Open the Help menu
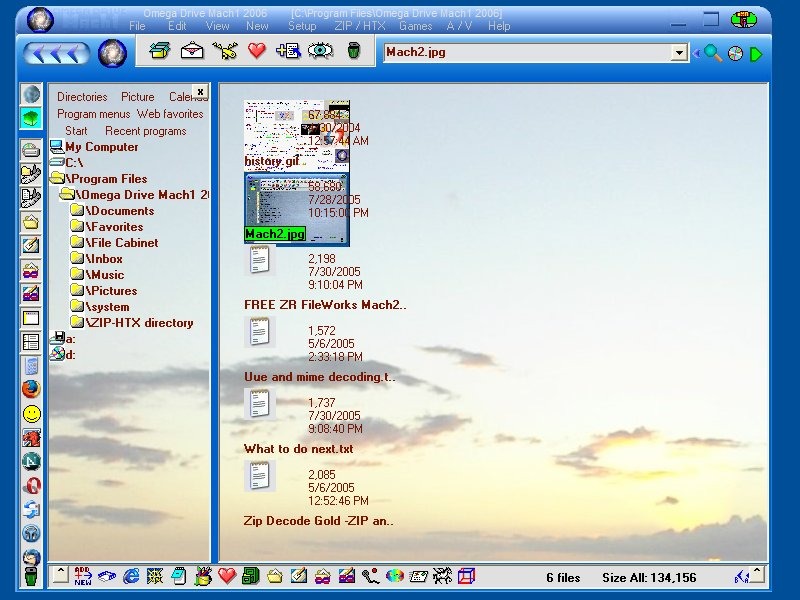The width and height of the screenshot is (800, 600). tap(499, 26)
